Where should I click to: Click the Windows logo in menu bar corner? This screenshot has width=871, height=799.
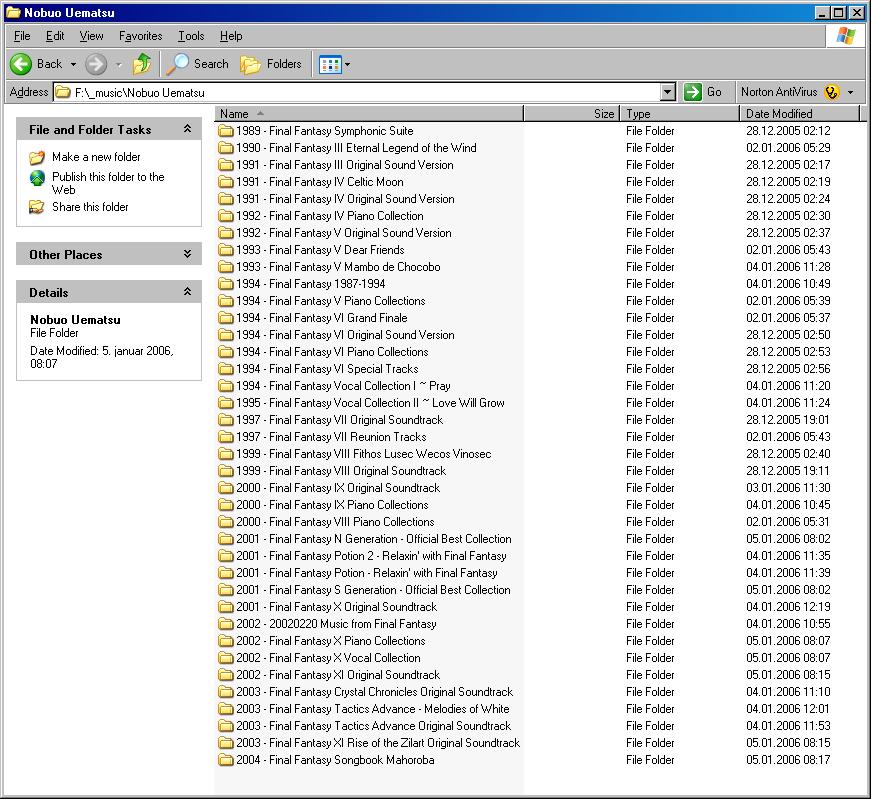tap(845, 36)
